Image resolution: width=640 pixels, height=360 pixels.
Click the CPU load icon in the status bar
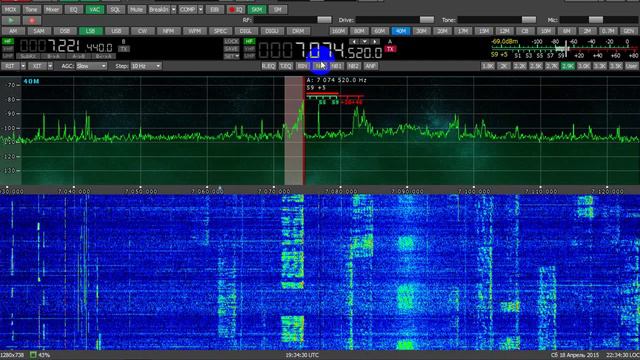33,355
